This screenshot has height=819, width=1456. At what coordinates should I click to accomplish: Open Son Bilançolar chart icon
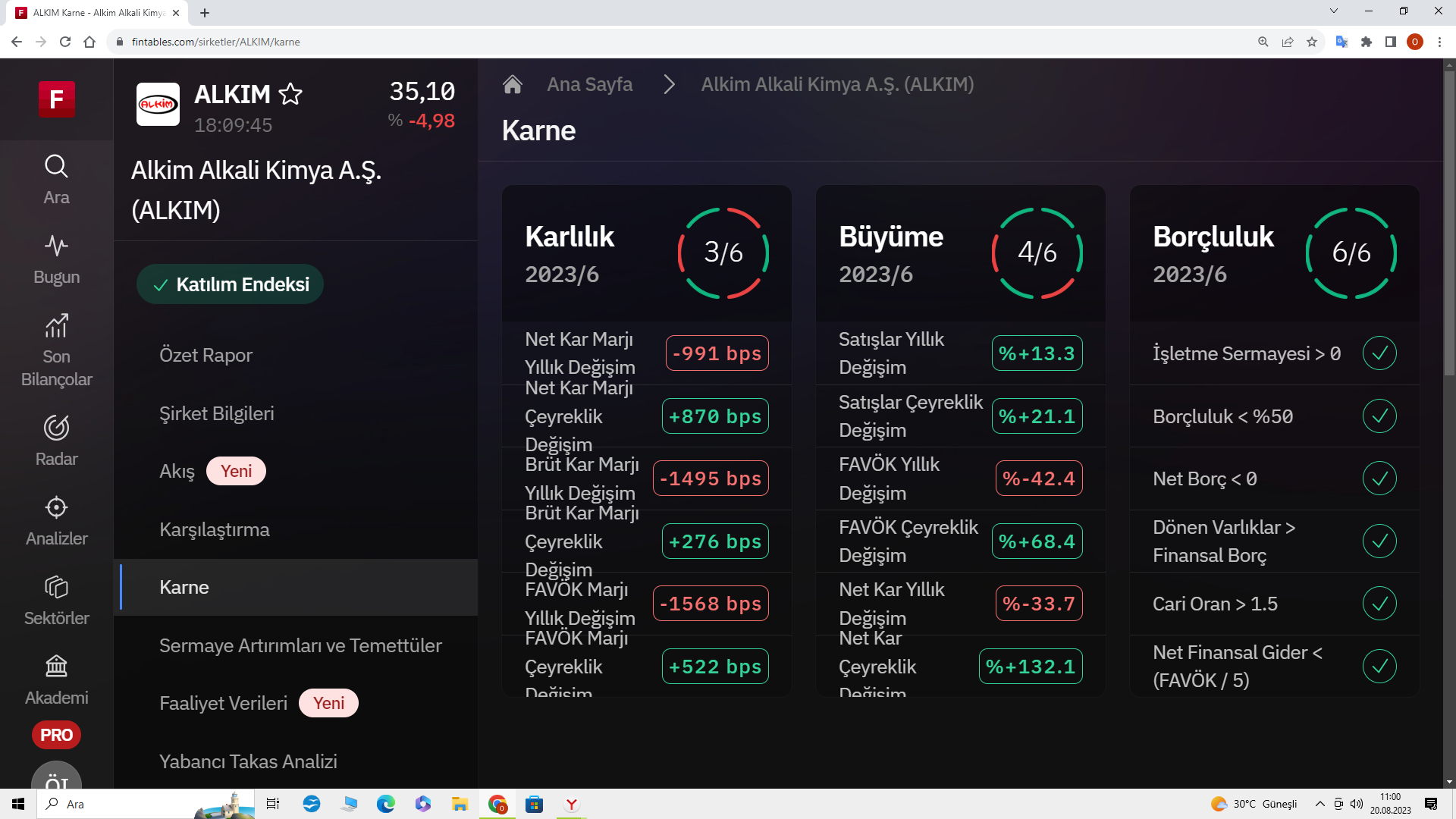[56, 325]
